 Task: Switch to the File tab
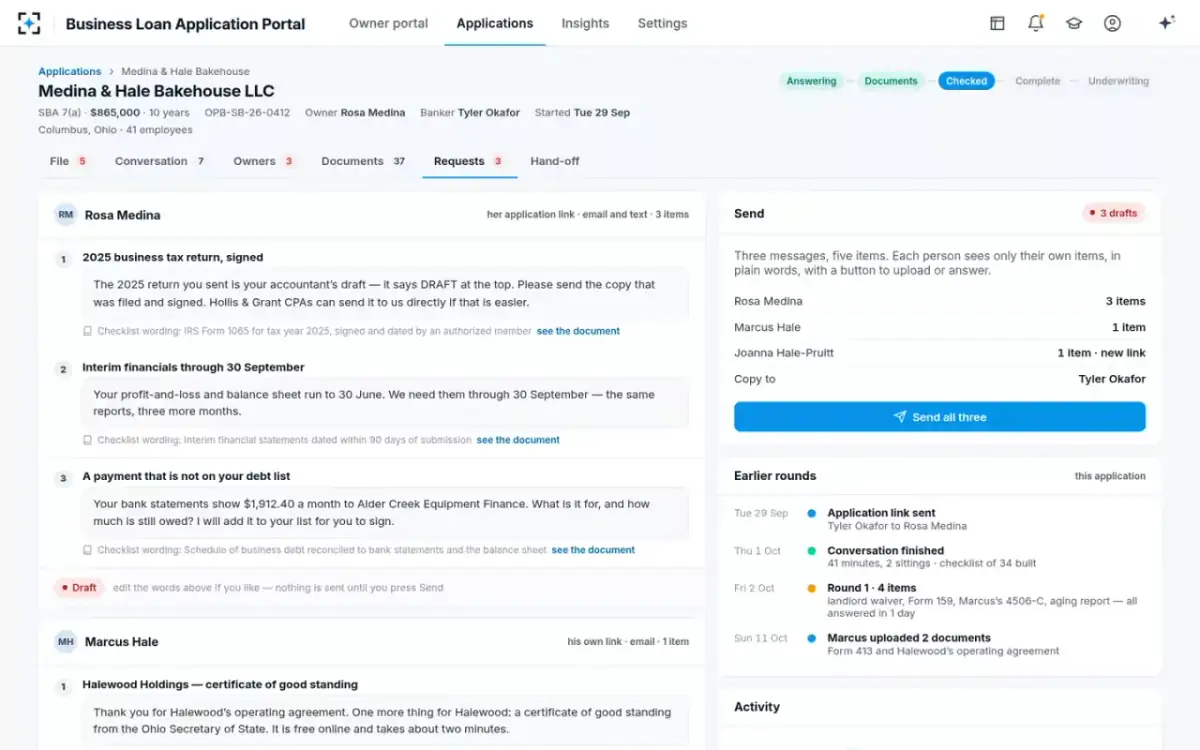[x=68, y=161]
